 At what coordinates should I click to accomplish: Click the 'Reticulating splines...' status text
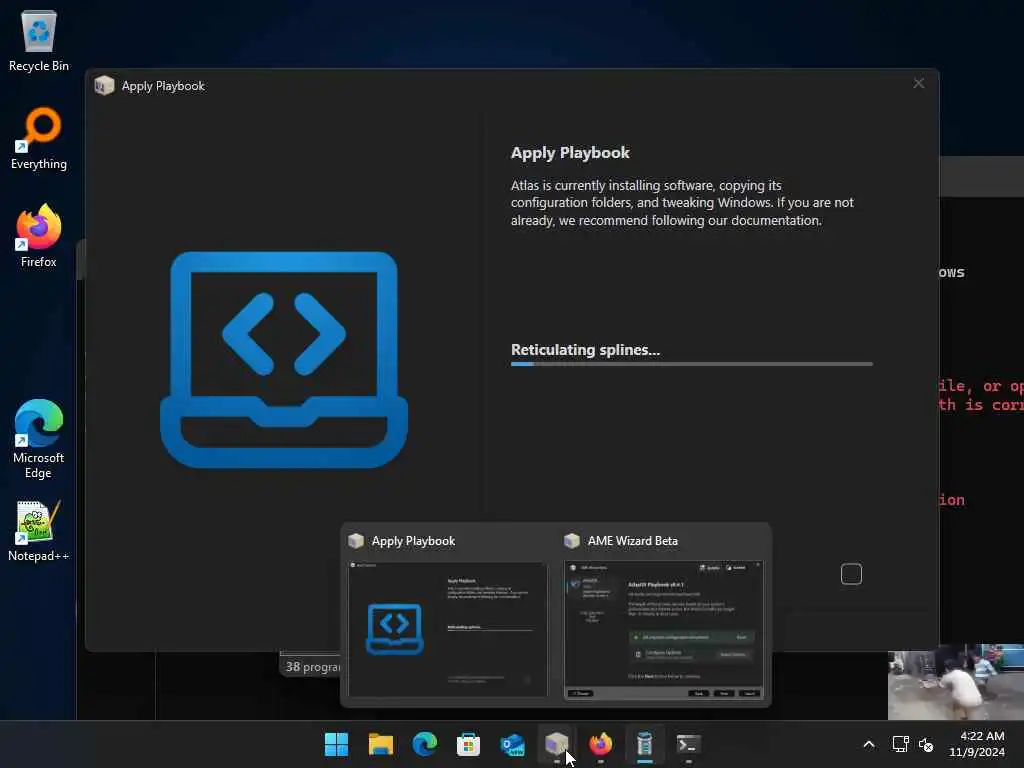tap(585, 350)
